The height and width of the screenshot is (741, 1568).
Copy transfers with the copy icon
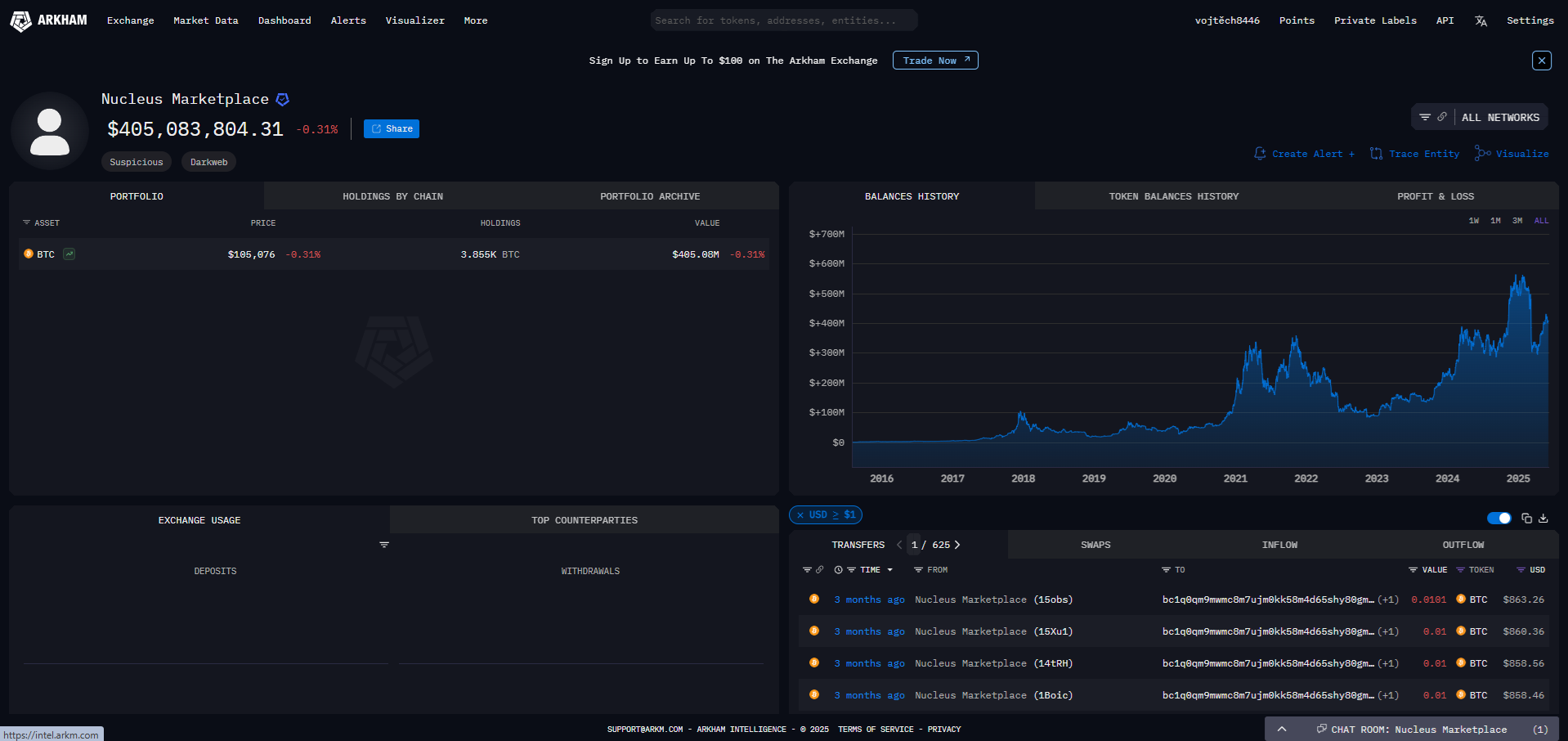coord(1526,518)
